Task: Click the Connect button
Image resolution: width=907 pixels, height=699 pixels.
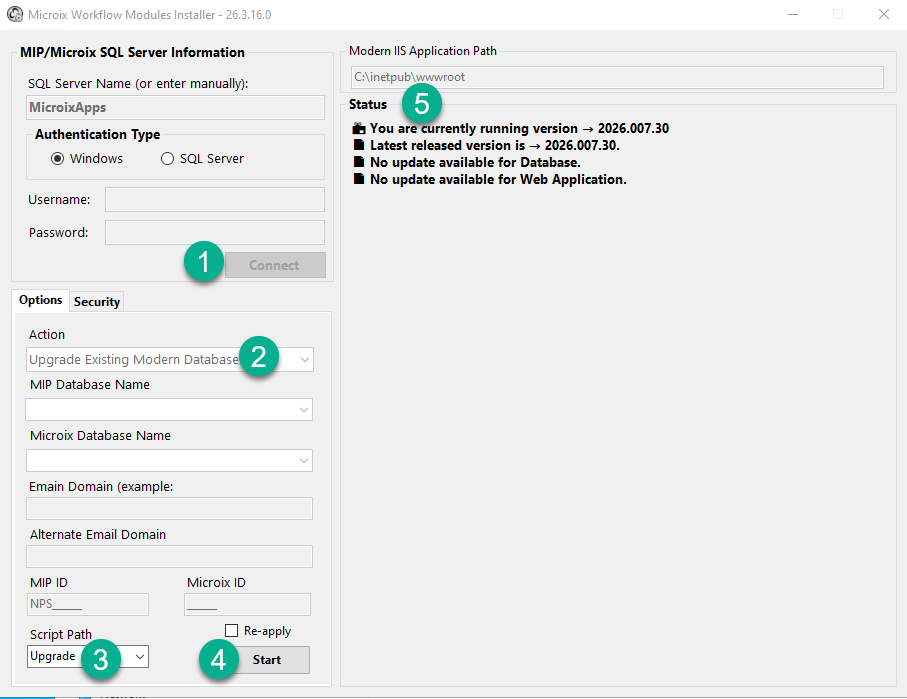Action: tap(275, 265)
